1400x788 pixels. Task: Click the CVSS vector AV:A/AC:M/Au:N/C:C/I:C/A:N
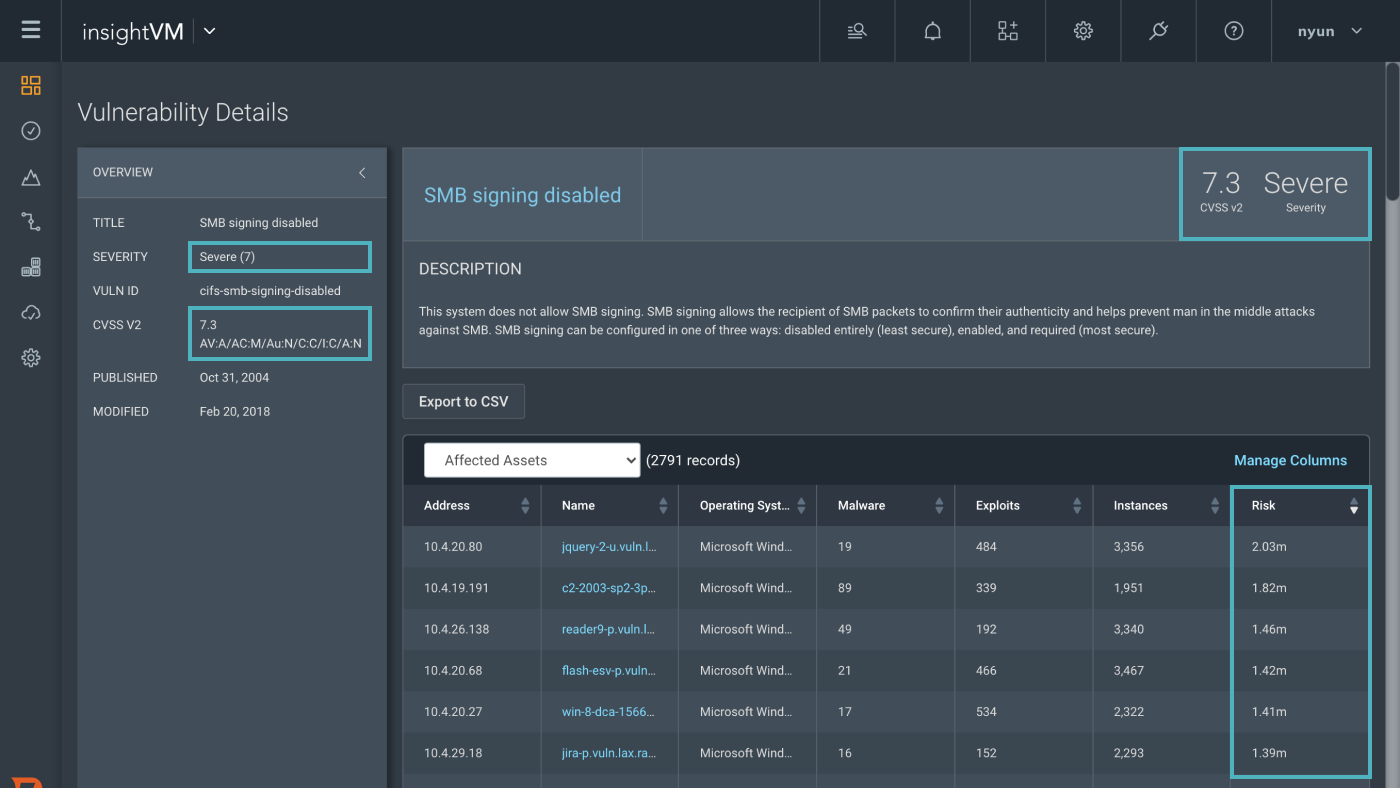[280, 344]
